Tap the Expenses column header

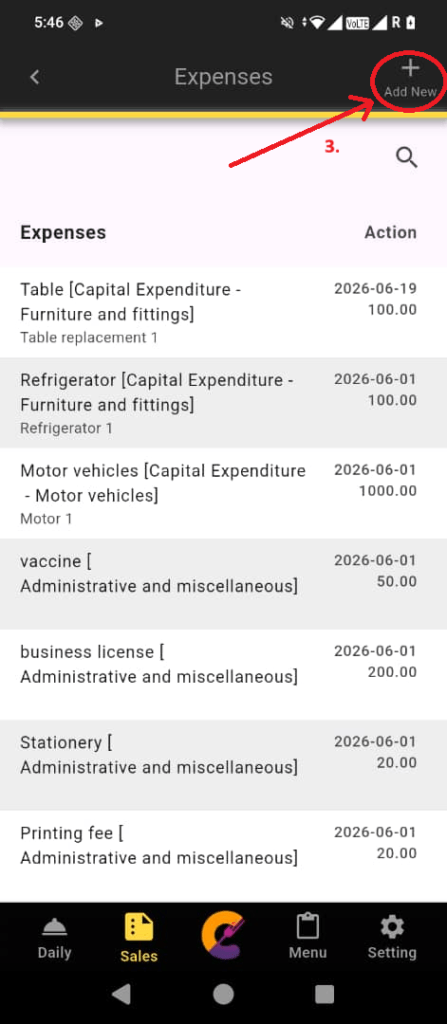click(63, 232)
